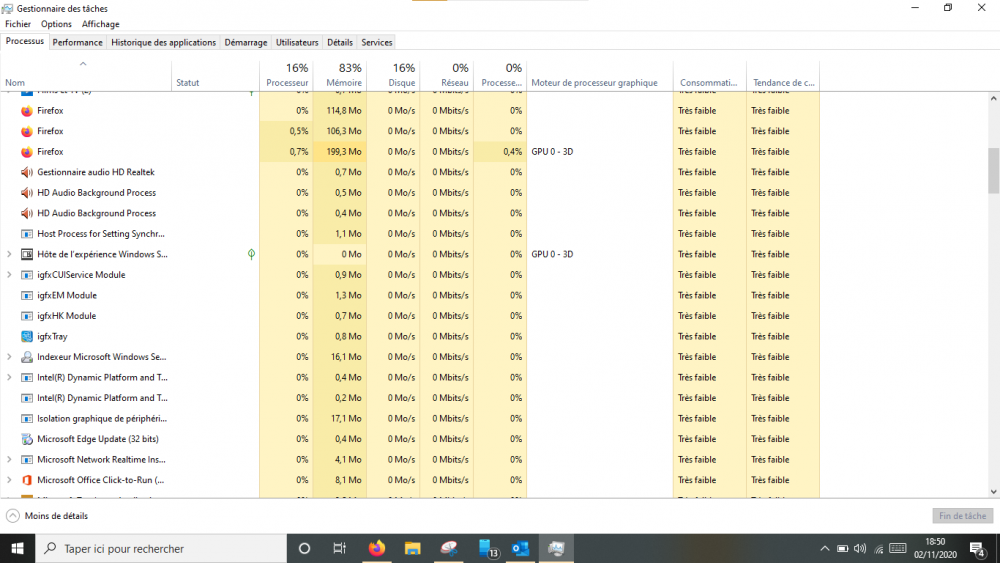Open the Affichage menu
Image resolution: width=1000 pixels, height=563 pixels.
(x=100, y=24)
